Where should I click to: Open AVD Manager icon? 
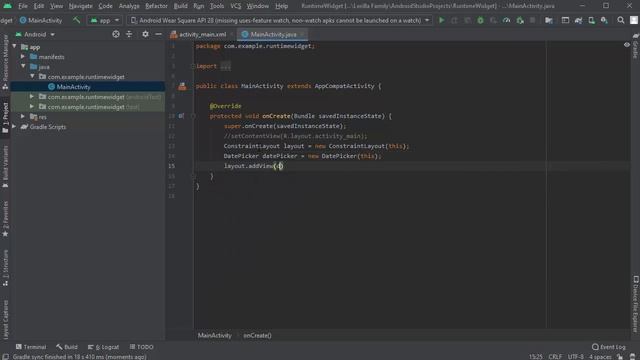coord(591,20)
